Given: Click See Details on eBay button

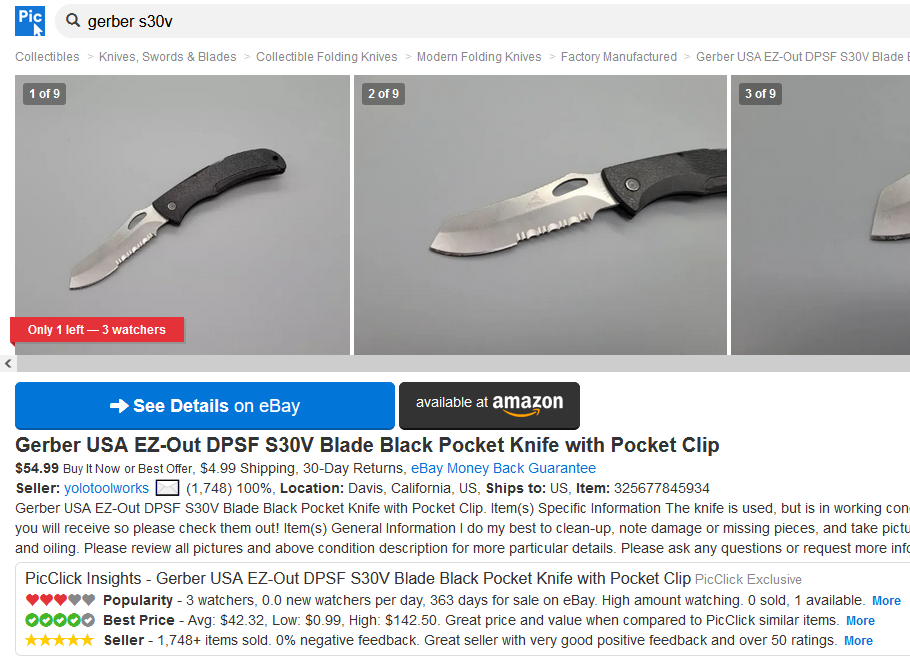Looking at the screenshot, I should (205, 406).
